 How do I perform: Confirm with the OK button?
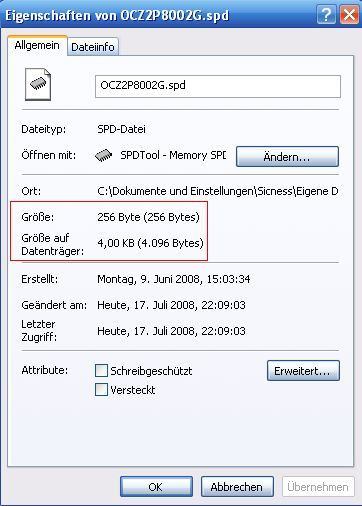point(156,487)
